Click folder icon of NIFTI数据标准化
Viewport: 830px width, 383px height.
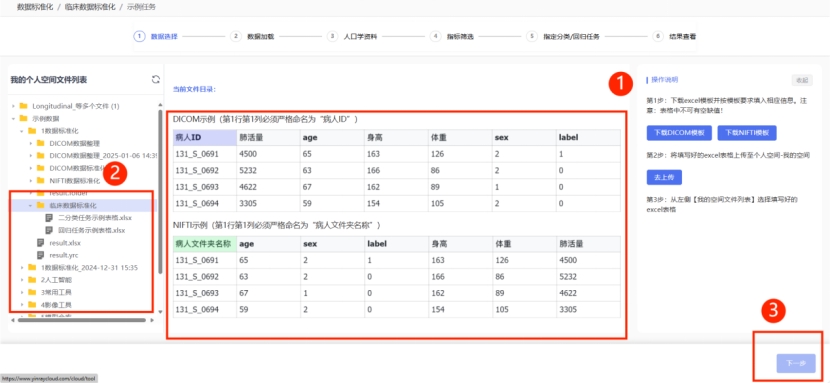tap(40, 180)
